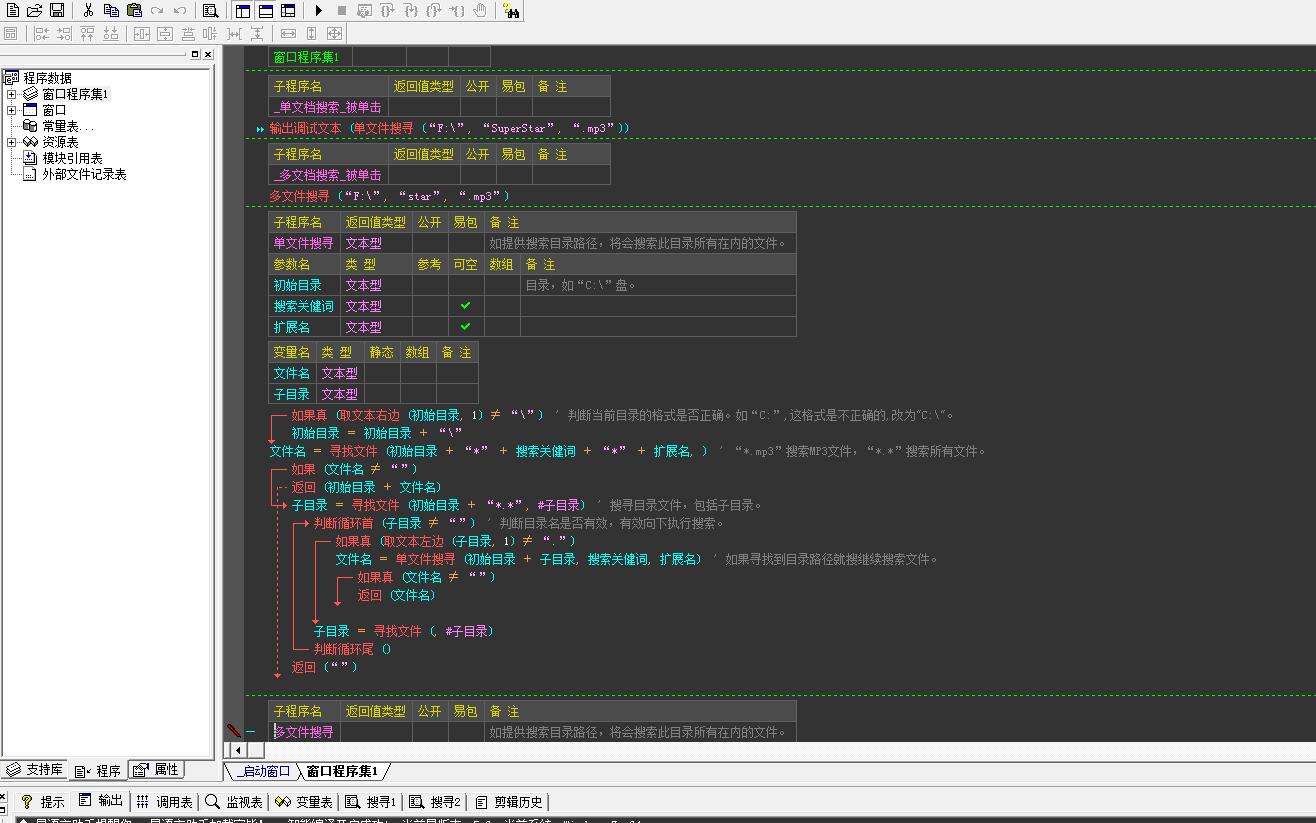Expand the 窗口 tree node
The width and height of the screenshot is (1316, 823).
(12, 110)
